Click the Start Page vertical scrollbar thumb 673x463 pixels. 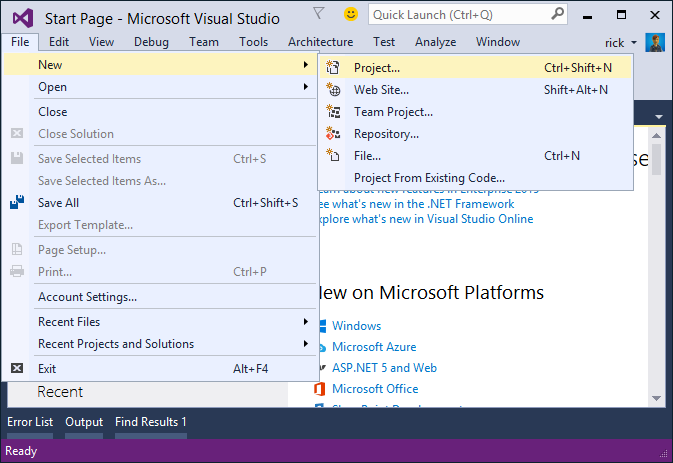coord(656,159)
